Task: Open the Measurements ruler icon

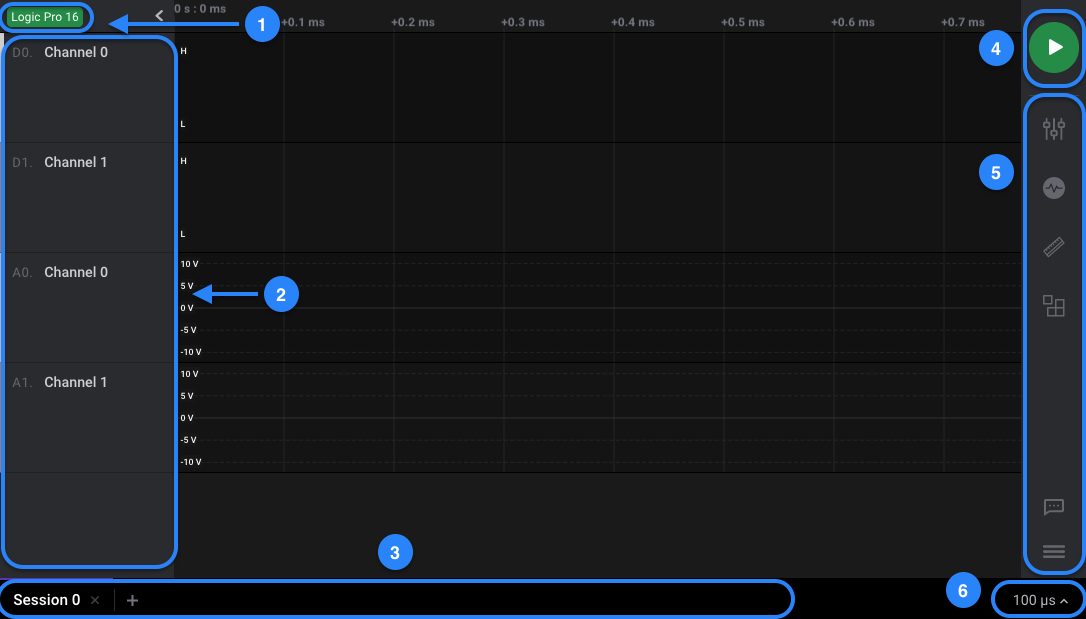Action: click(x=1053, y=247)
